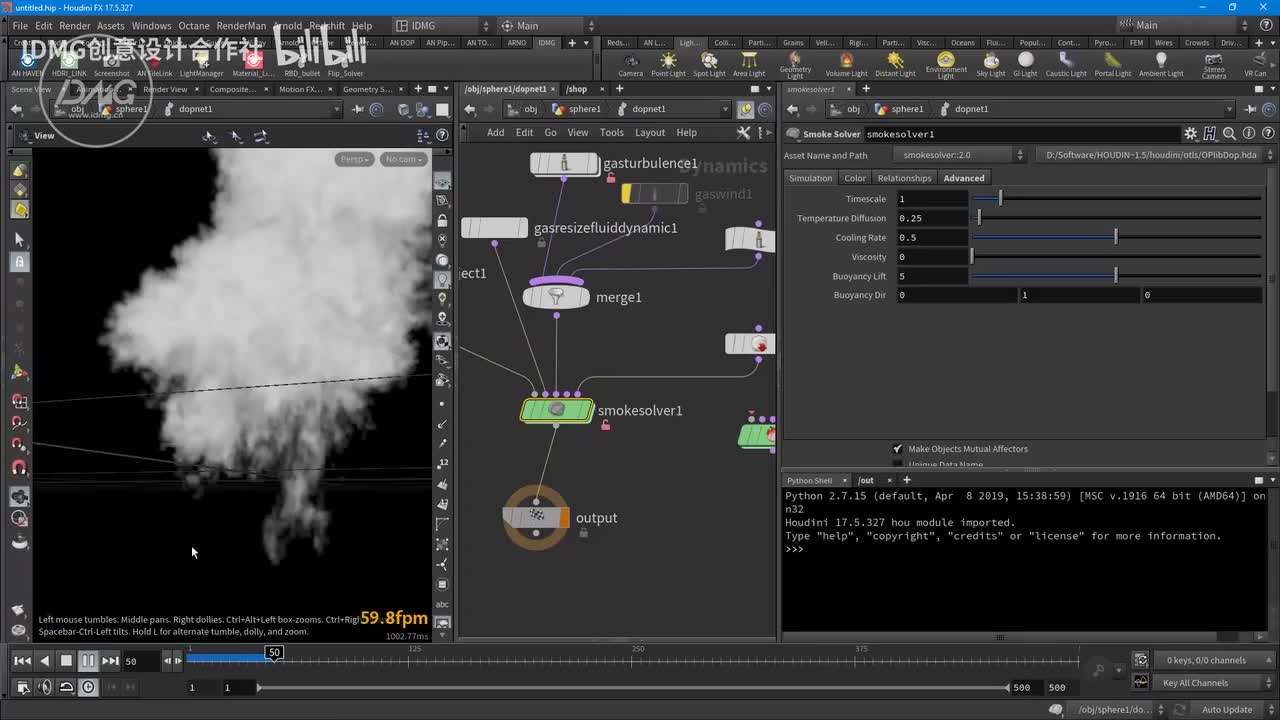
Task: Adjust the Cooling Rate slider
Action: coord(1115,237)
